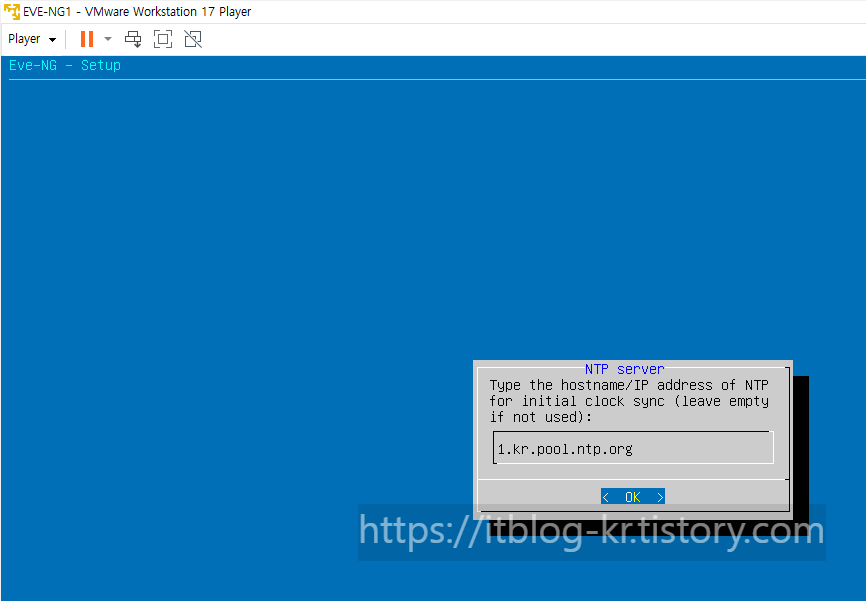Click the 'Type the hostname/IP address' prompt text
Screen dimensions: 866x601
pyautogui.click(x=629, y=401)
